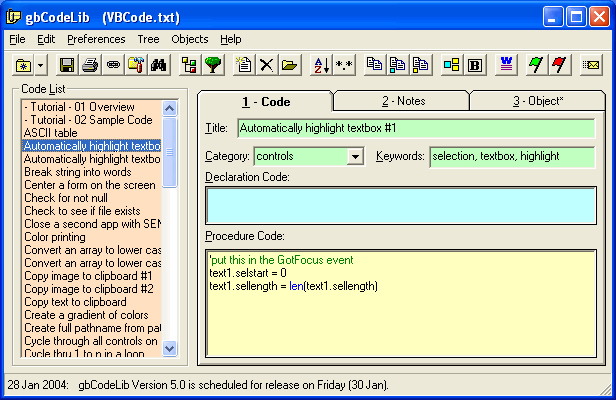Click the open folder toolbar icon
This screenshot has height=400, width=616.
pyautogui.click(x=290, y=65)
